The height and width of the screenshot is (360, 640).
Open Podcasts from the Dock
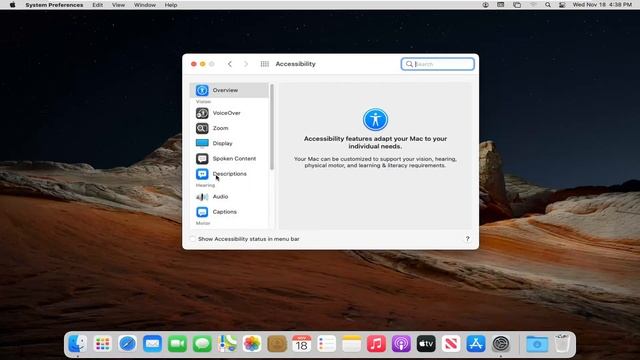(x=401, y=344)
